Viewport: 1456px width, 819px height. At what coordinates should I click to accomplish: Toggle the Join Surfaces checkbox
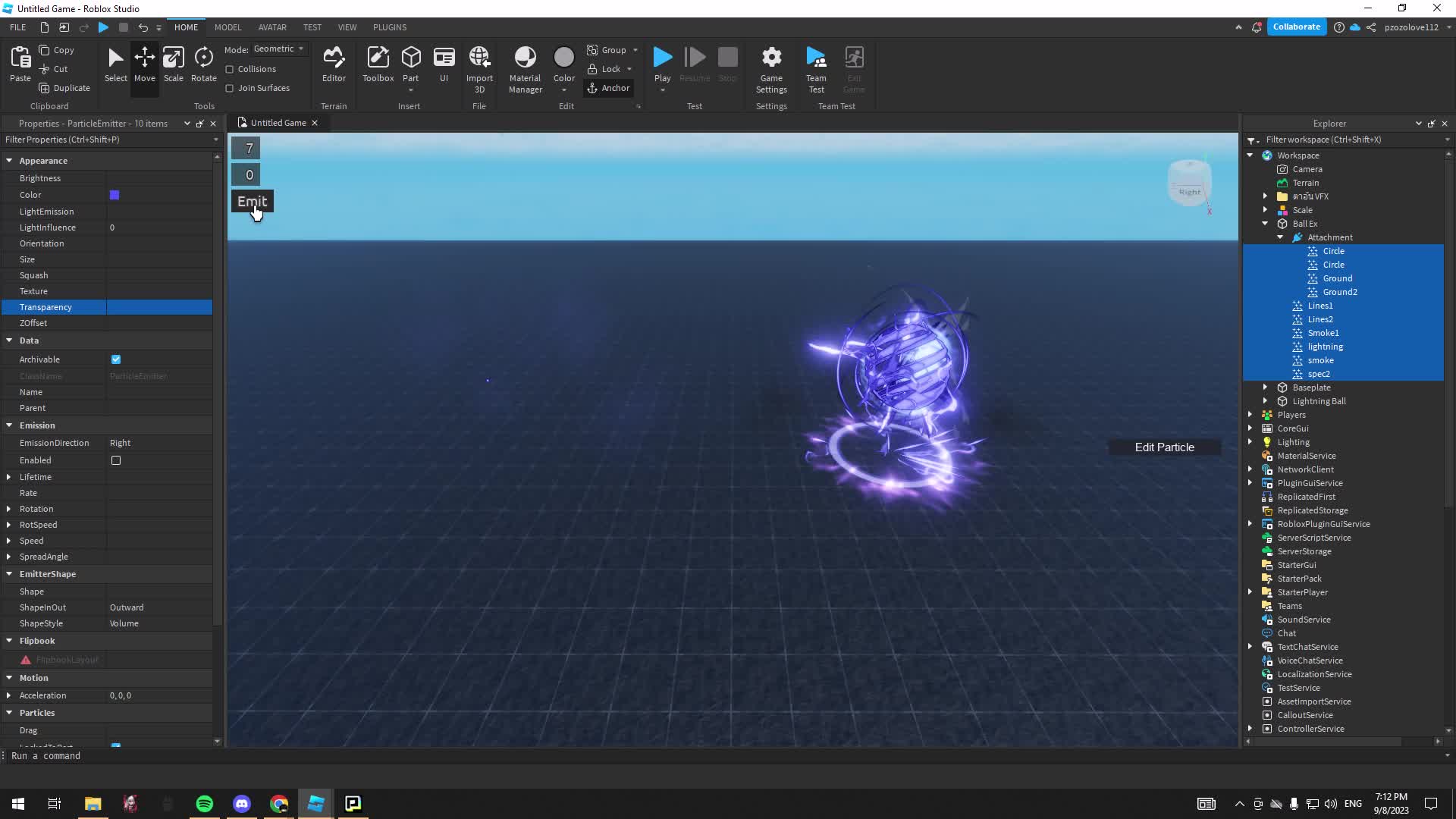tap(230, 88)
